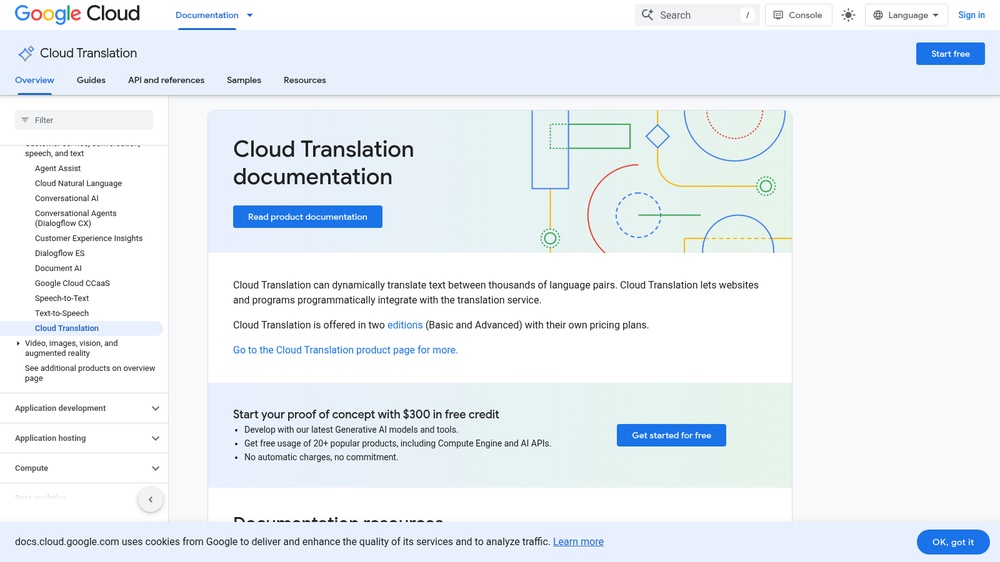Image resolution: width=1000 pixels, height=562 pixels.
Task: Click the Google Cloud logo
Action: [77, 14]
